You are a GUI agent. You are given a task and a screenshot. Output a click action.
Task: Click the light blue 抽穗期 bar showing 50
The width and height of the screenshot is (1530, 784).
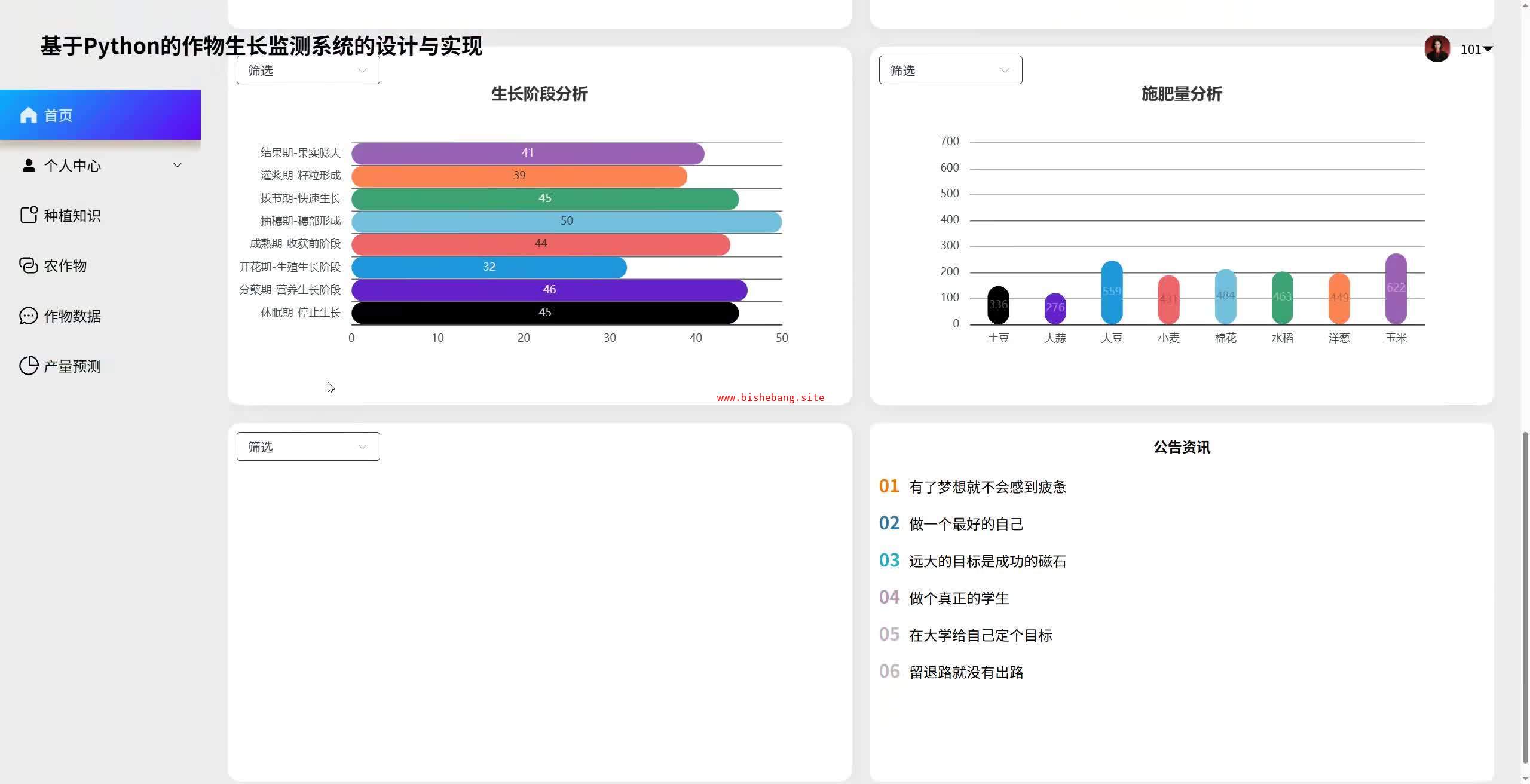[567, 221]
